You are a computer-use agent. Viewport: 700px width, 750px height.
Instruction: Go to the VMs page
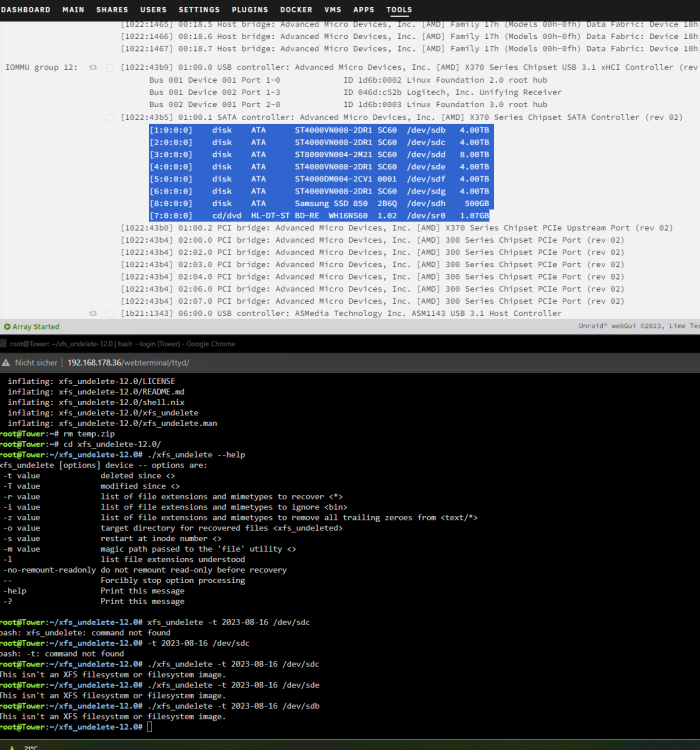[x=333, y=10]
